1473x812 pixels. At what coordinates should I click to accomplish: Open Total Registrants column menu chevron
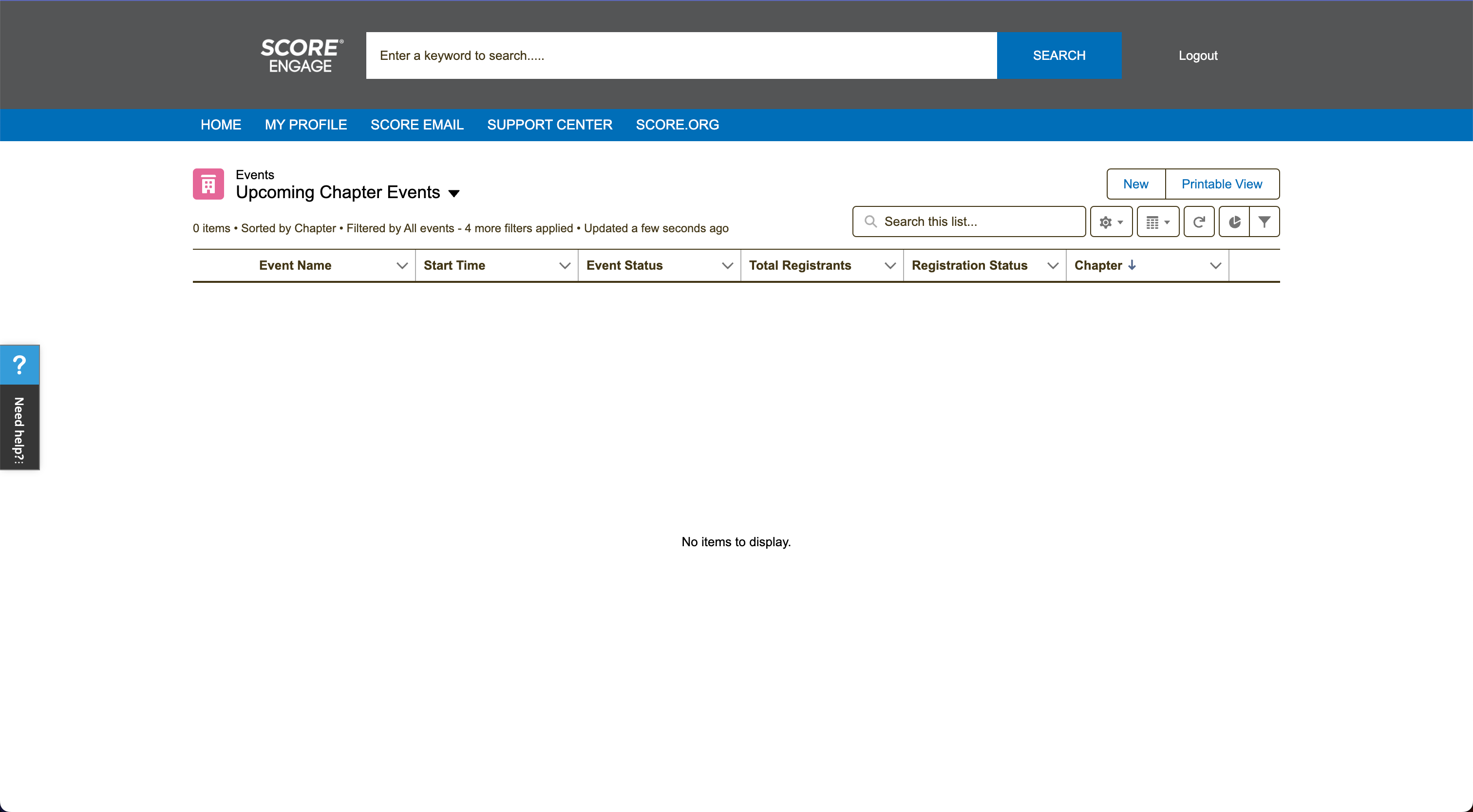click(x=890, y=266)
